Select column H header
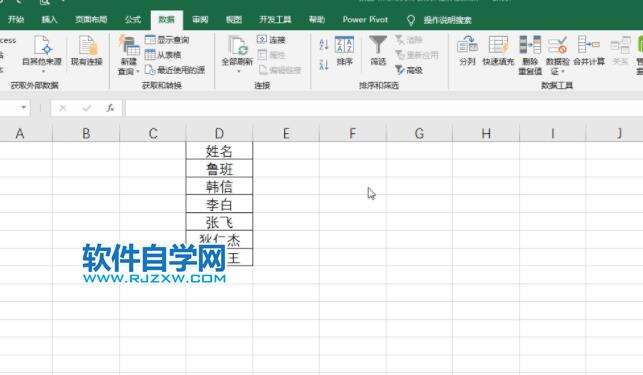Viewport: 643px width, 375px height. coord(486,133)
